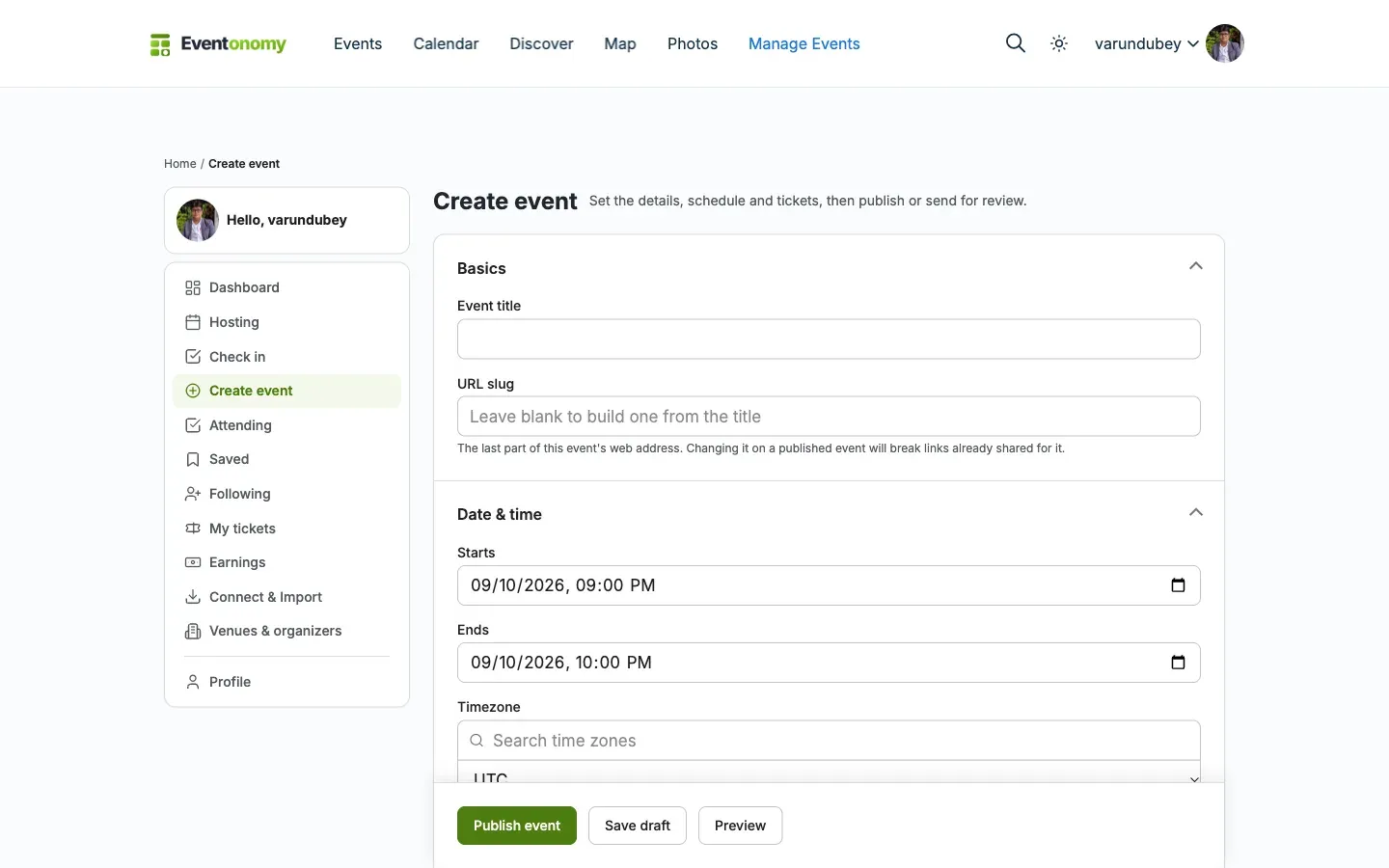1389x868 pixels.
Task: Click the Eventonomy logo icon
Action: point(160,44)
